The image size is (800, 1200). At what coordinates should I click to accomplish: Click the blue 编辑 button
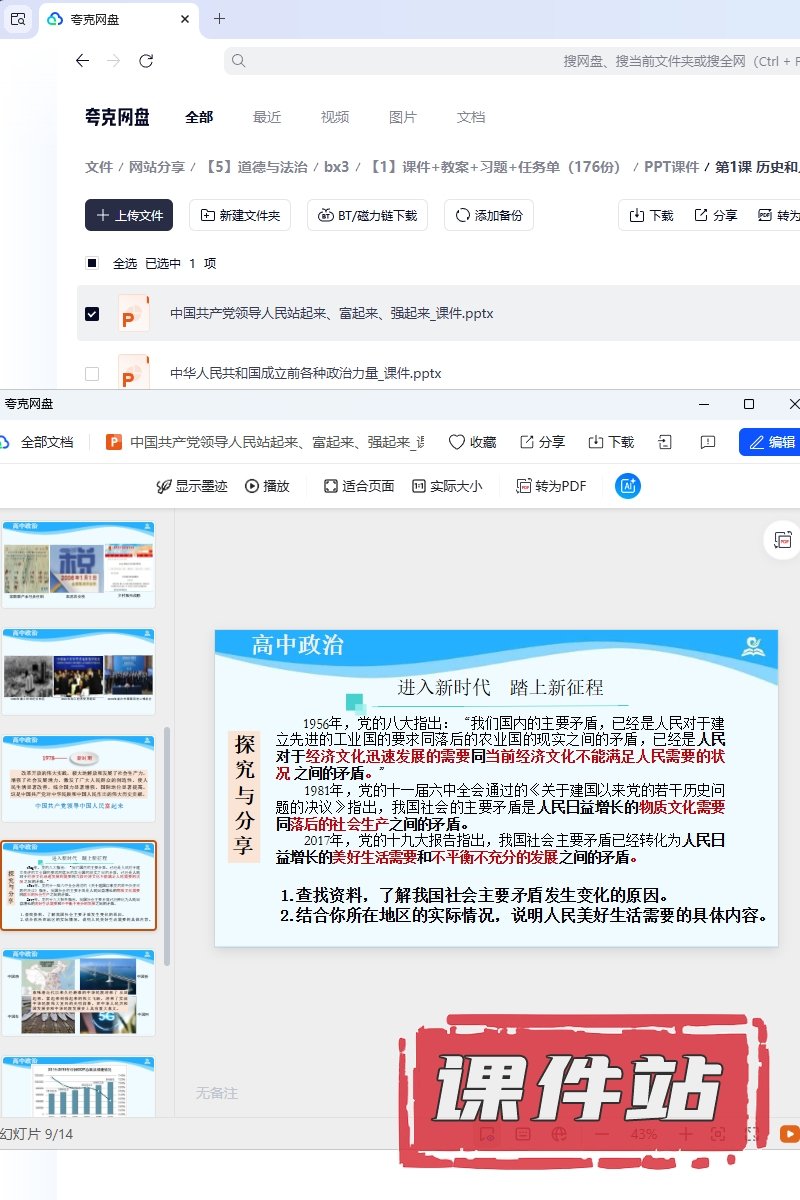tap(771, 442)
